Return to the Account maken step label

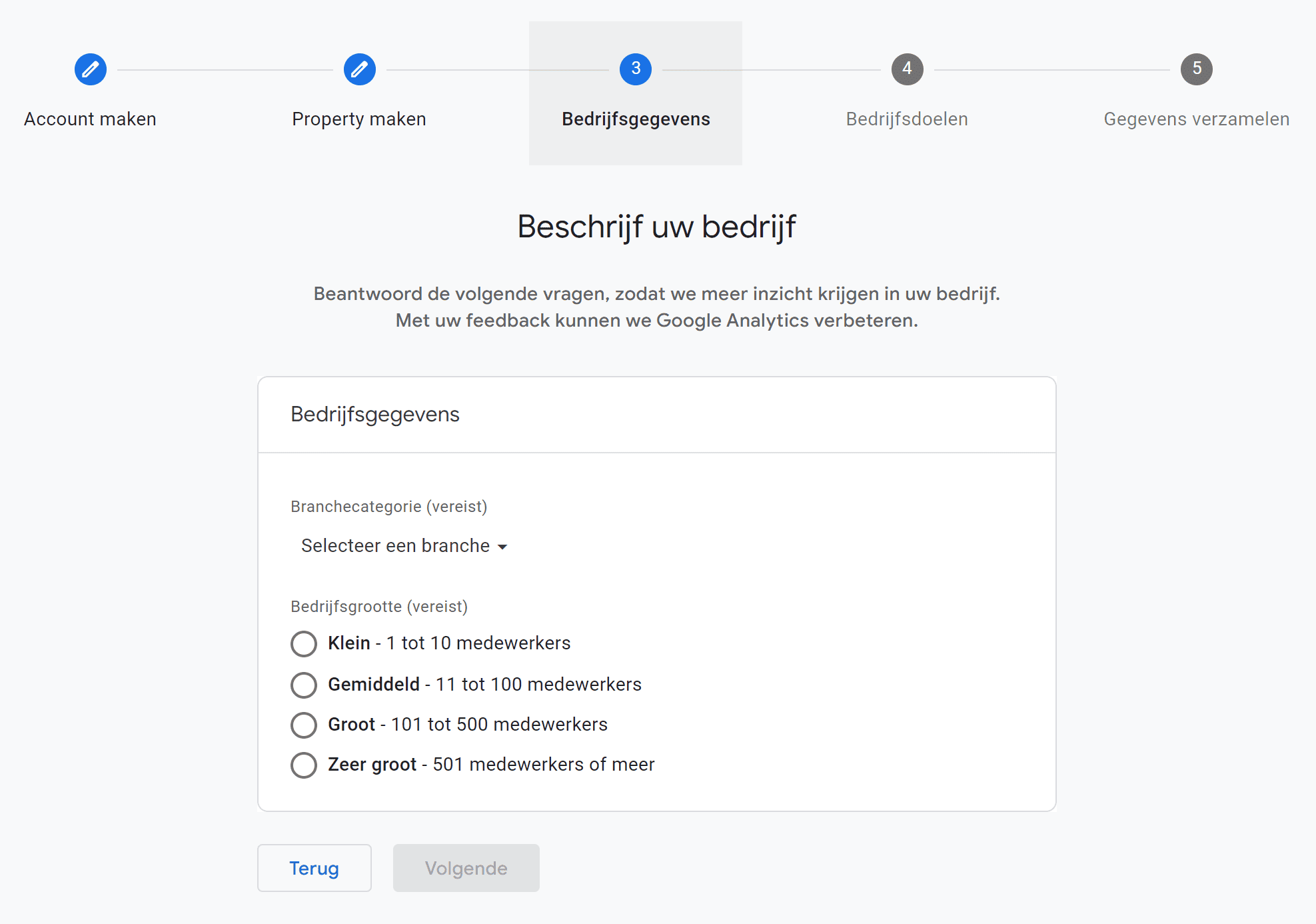click(x=89, y=119)
